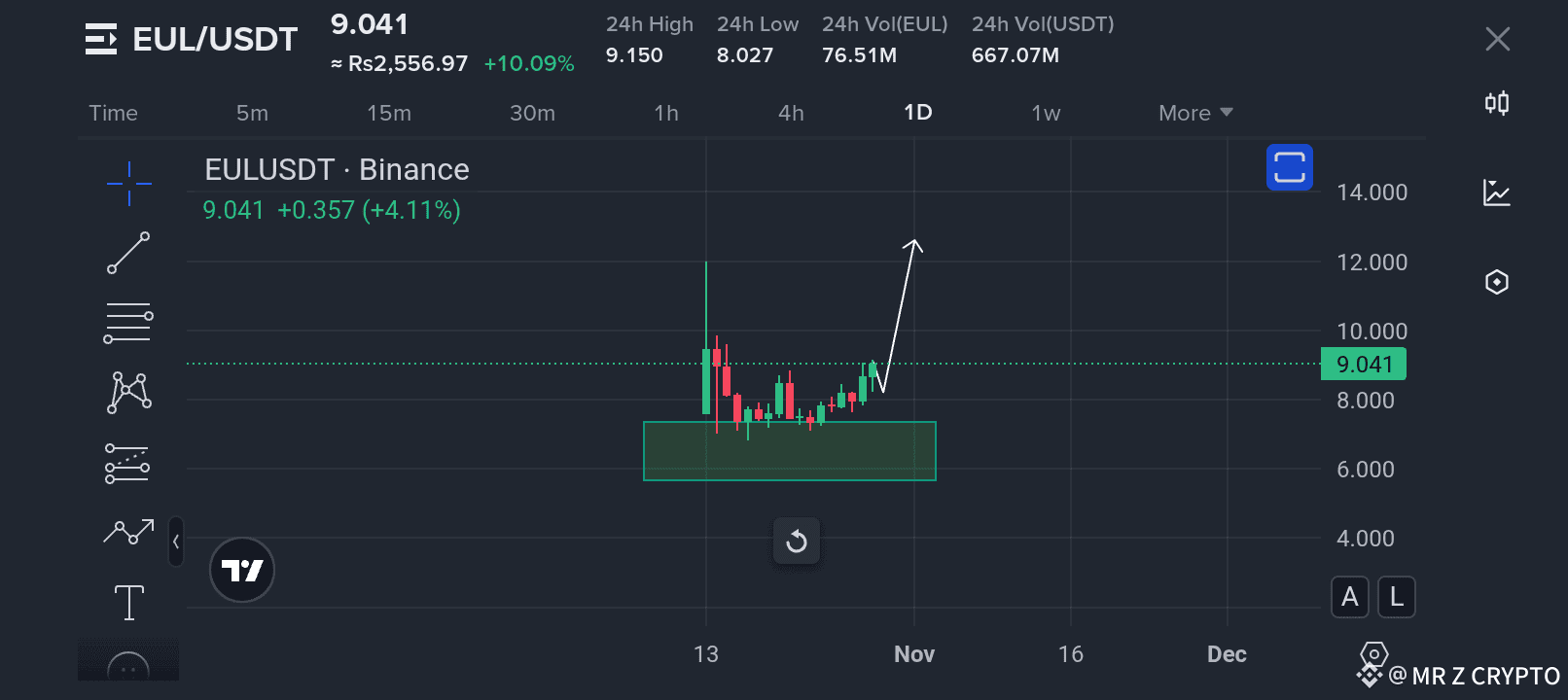Open the indicators line chart icon

(1497, 192)
